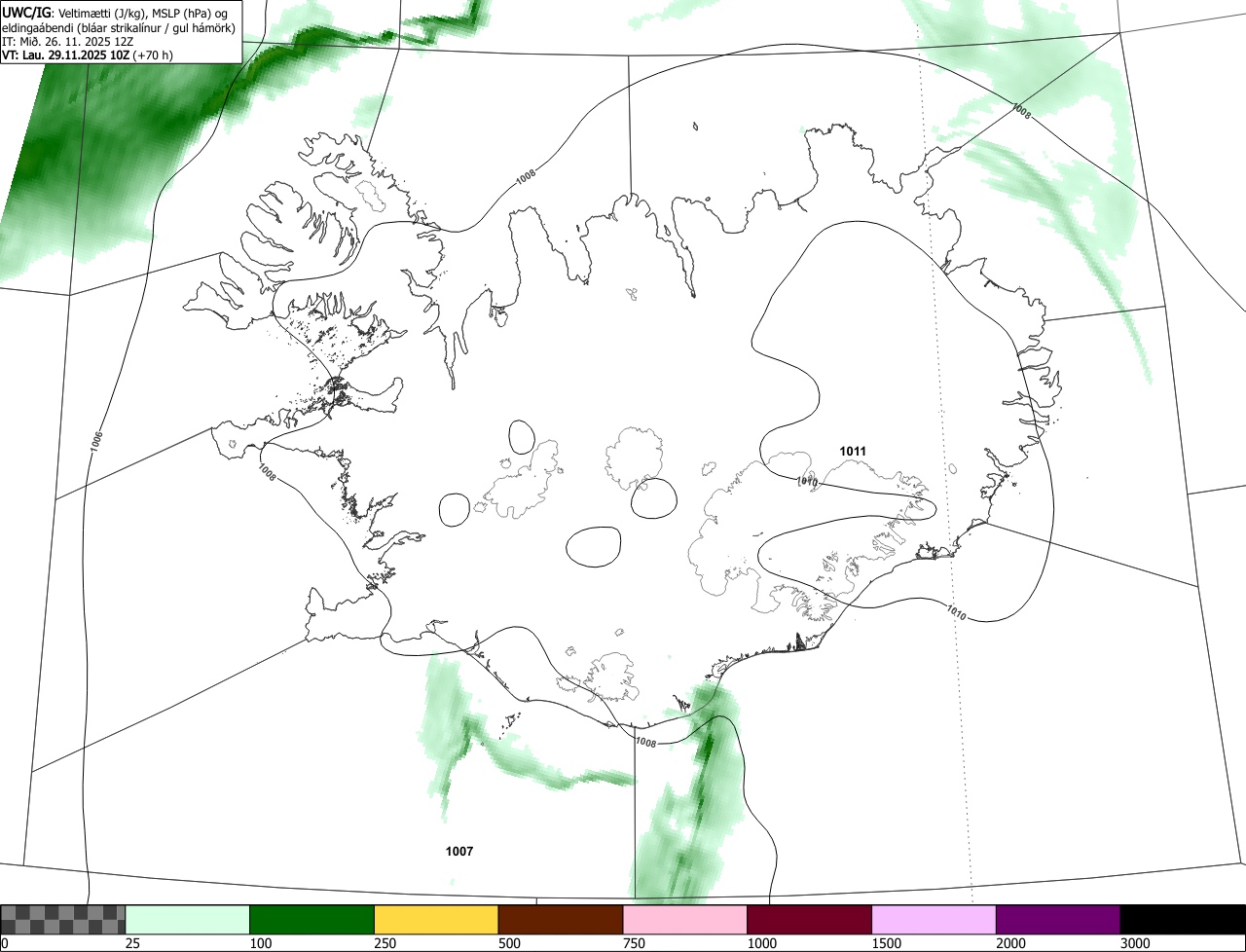Select the pink 750–1000 legend swatch
Screen dimensions: 1246x952
click(685, 920)
